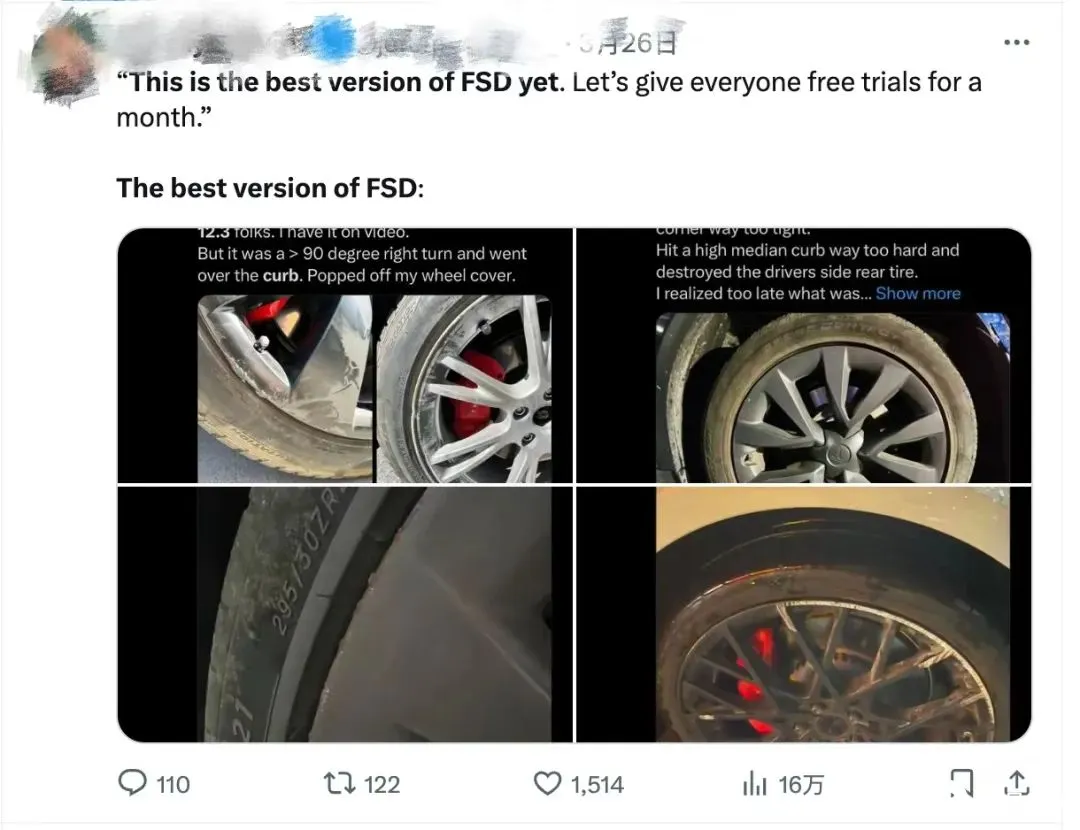Click the 122 reposts count
Screen dimensions: 1080x830
[381, 785]
